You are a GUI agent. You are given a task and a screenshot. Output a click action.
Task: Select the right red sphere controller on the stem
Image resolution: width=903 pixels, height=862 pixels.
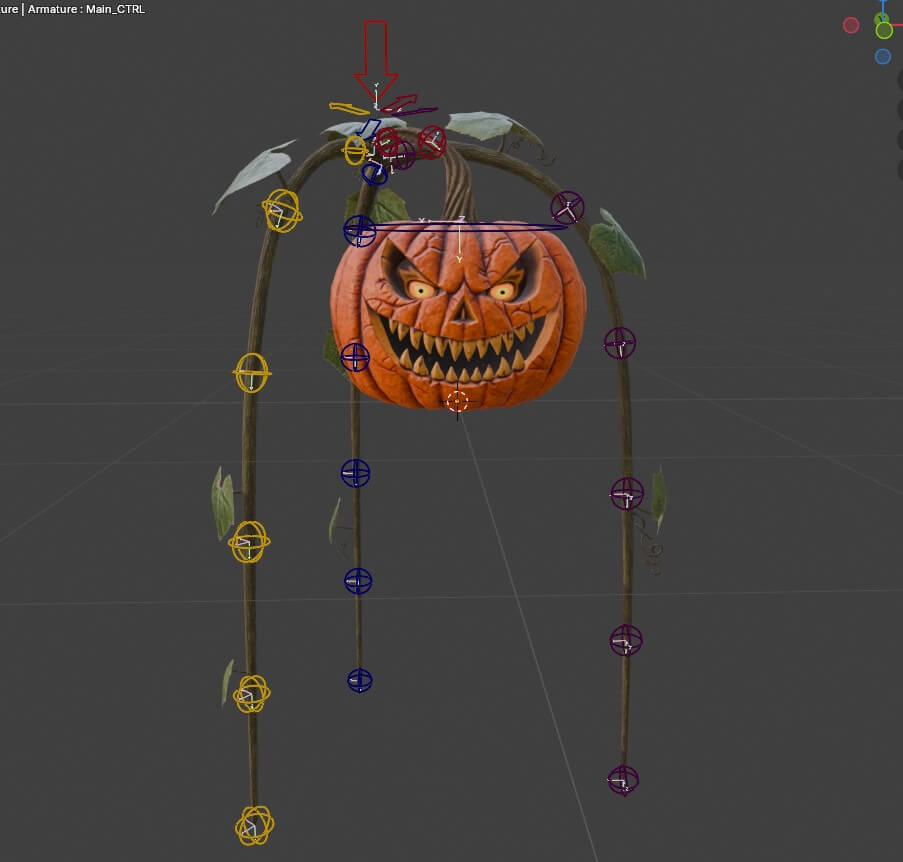coord(432,142)
